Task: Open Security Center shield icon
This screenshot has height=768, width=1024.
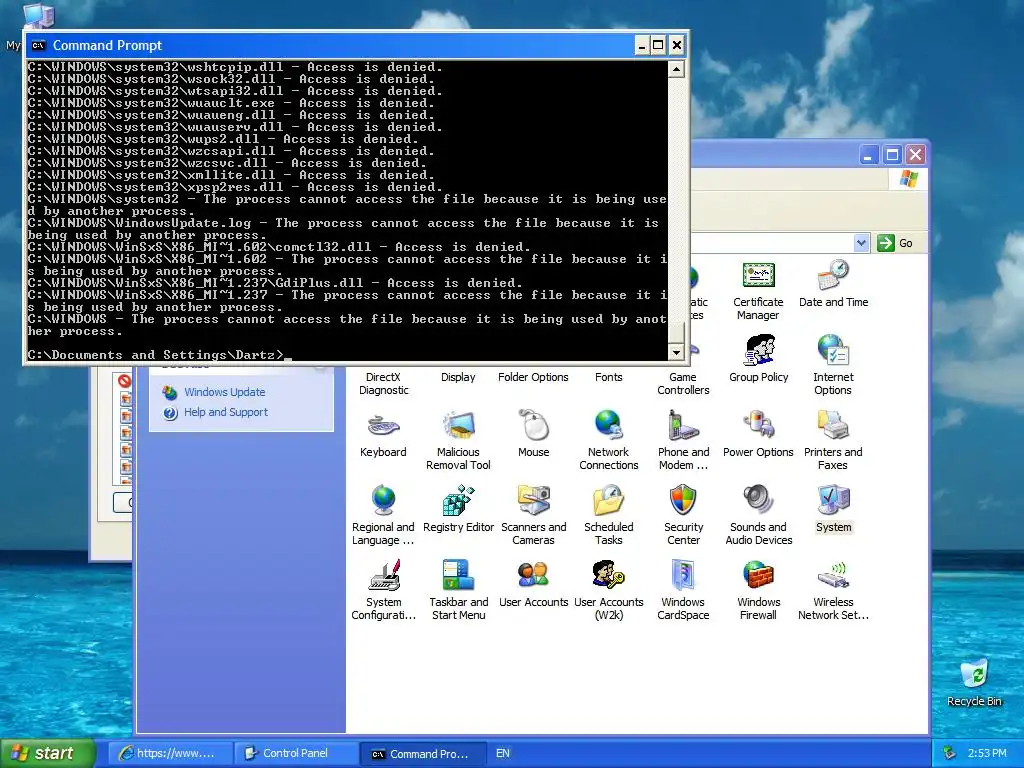Action: pos(684,501)
